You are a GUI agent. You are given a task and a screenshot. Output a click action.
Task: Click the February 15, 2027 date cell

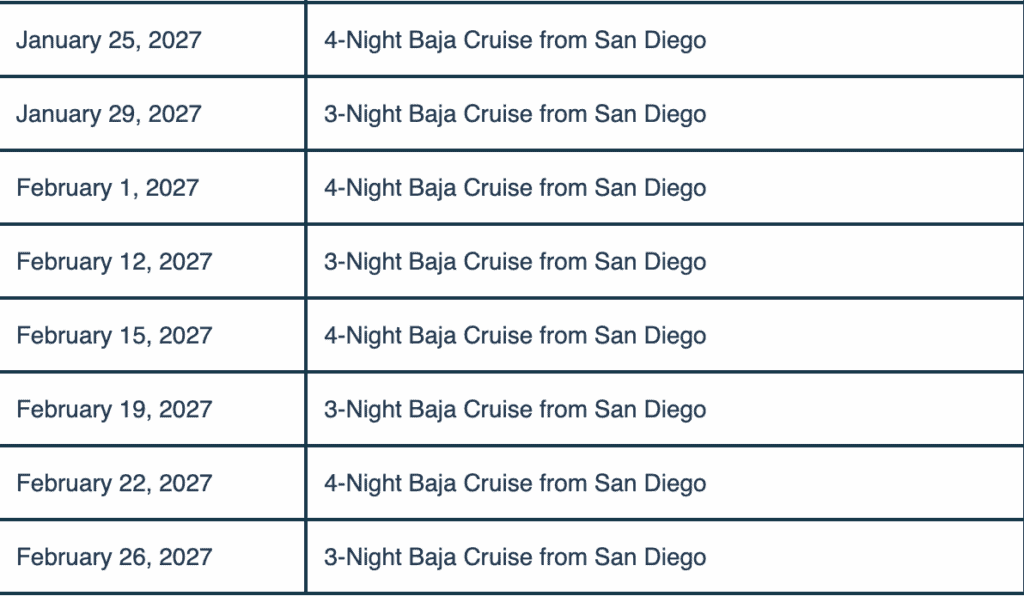click(114, 336)
